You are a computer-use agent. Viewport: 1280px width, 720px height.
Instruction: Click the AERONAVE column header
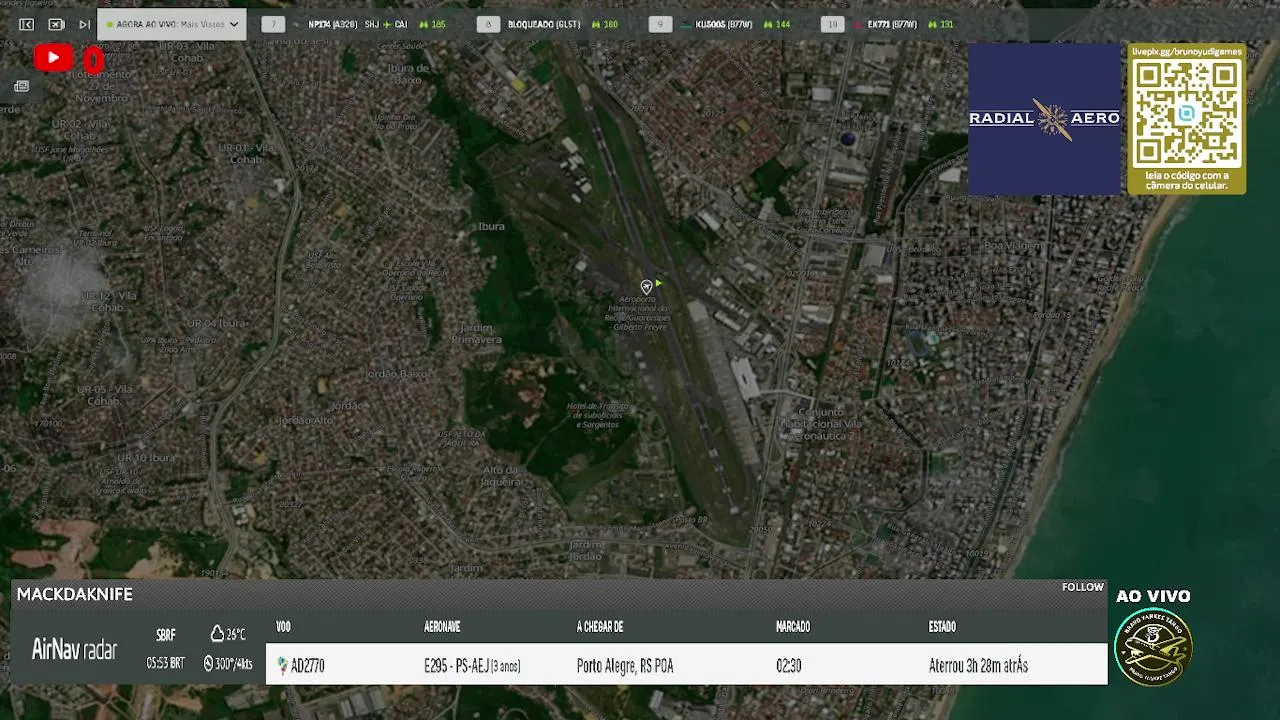coord(442,627)
